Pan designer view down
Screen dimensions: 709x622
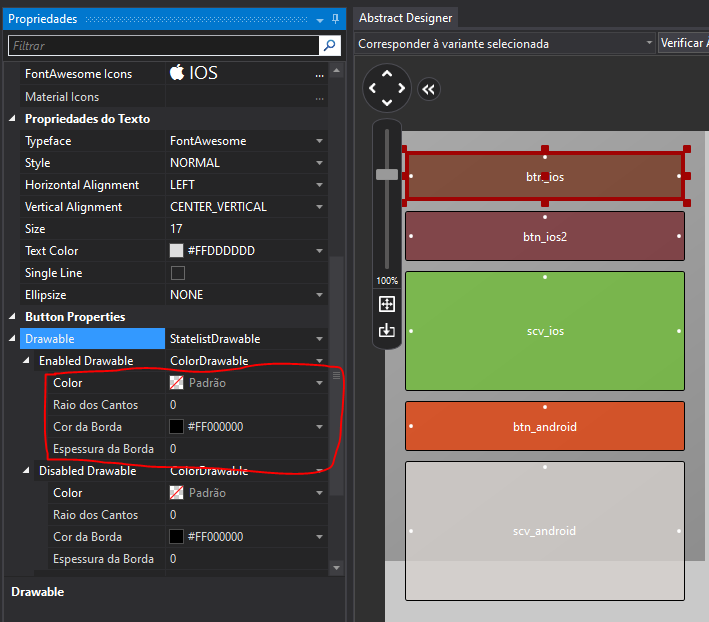tap(387, 103)
